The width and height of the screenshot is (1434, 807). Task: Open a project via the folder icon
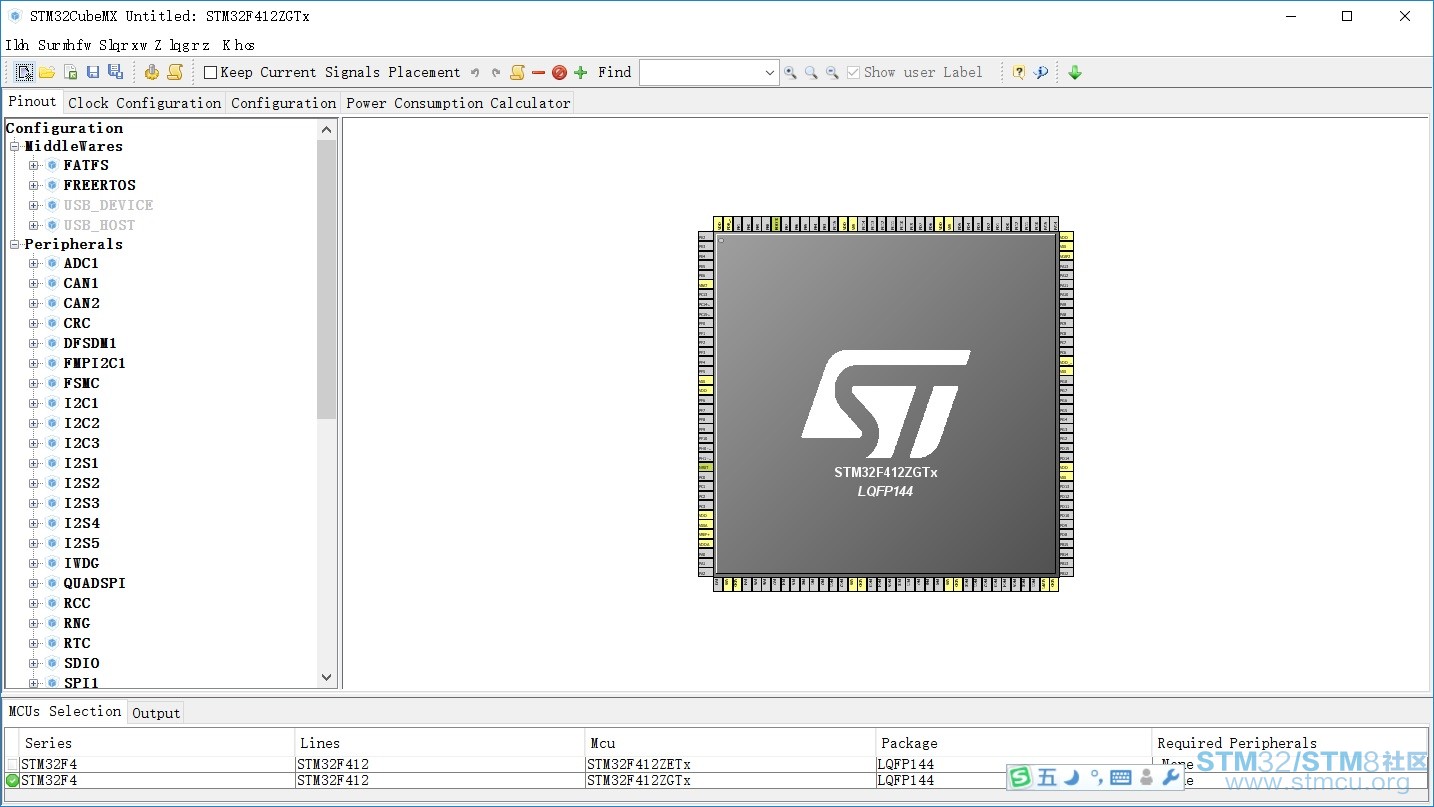pyautogui.click(x=47, y=72)
